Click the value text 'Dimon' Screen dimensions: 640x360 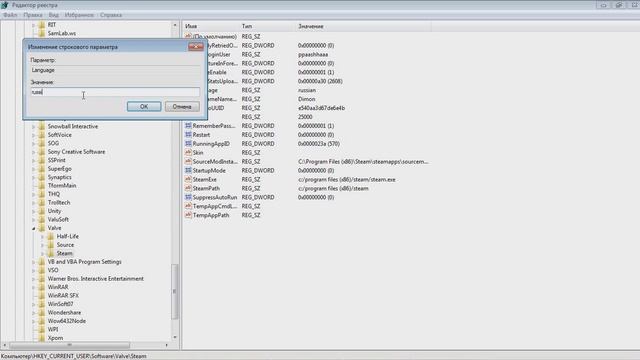point(307,99)
